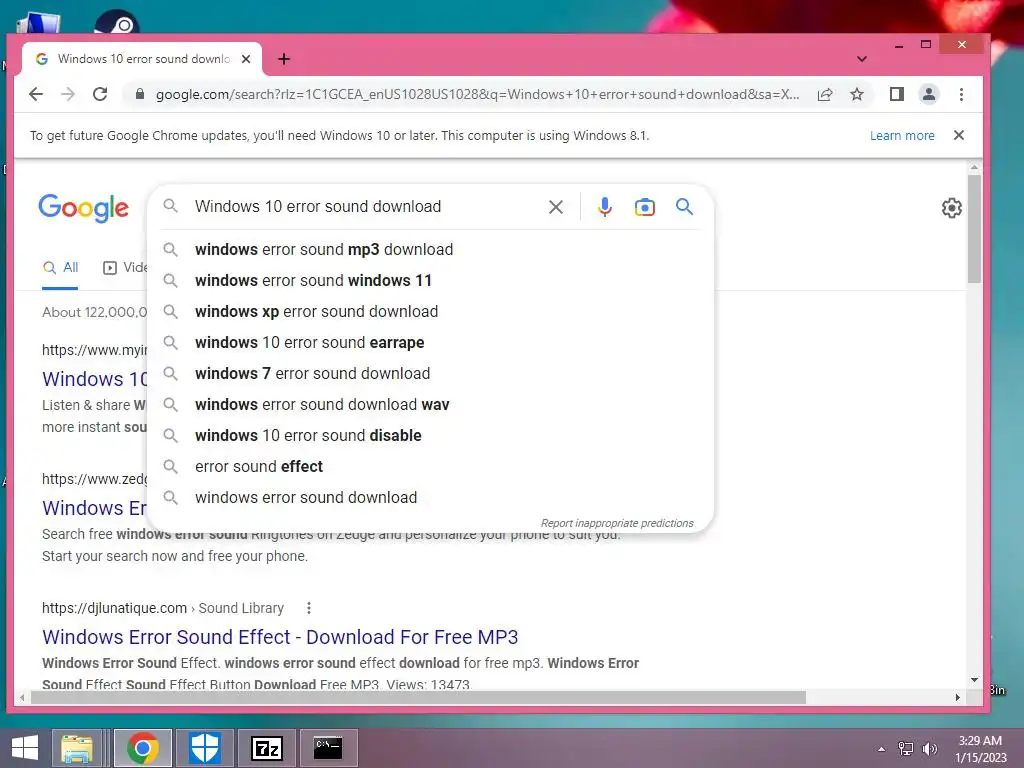Reload the current page
This screenshot has height=768, width=1024.
click(x=100, y=94)
